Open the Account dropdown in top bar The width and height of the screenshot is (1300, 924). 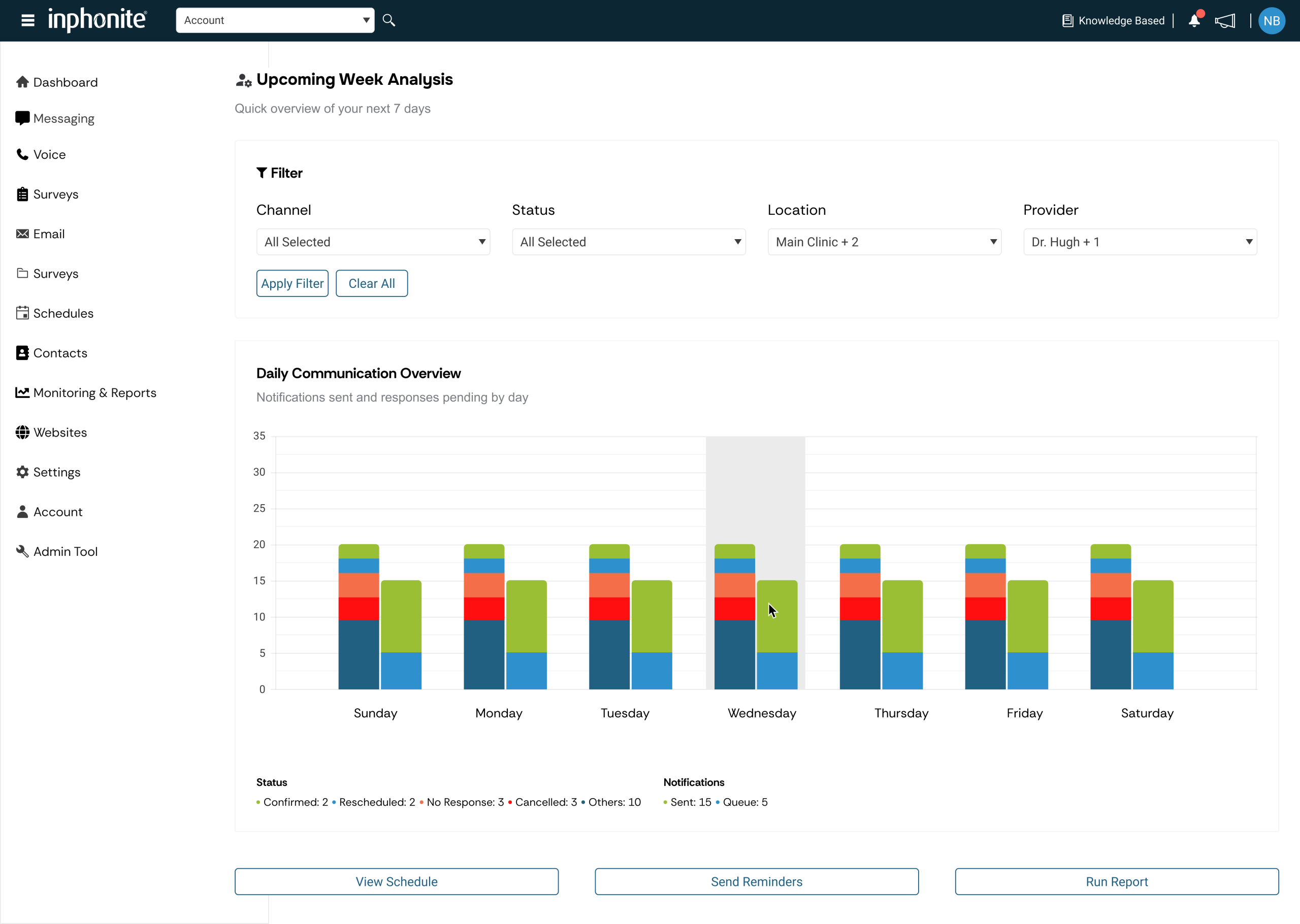click(275, 20)
